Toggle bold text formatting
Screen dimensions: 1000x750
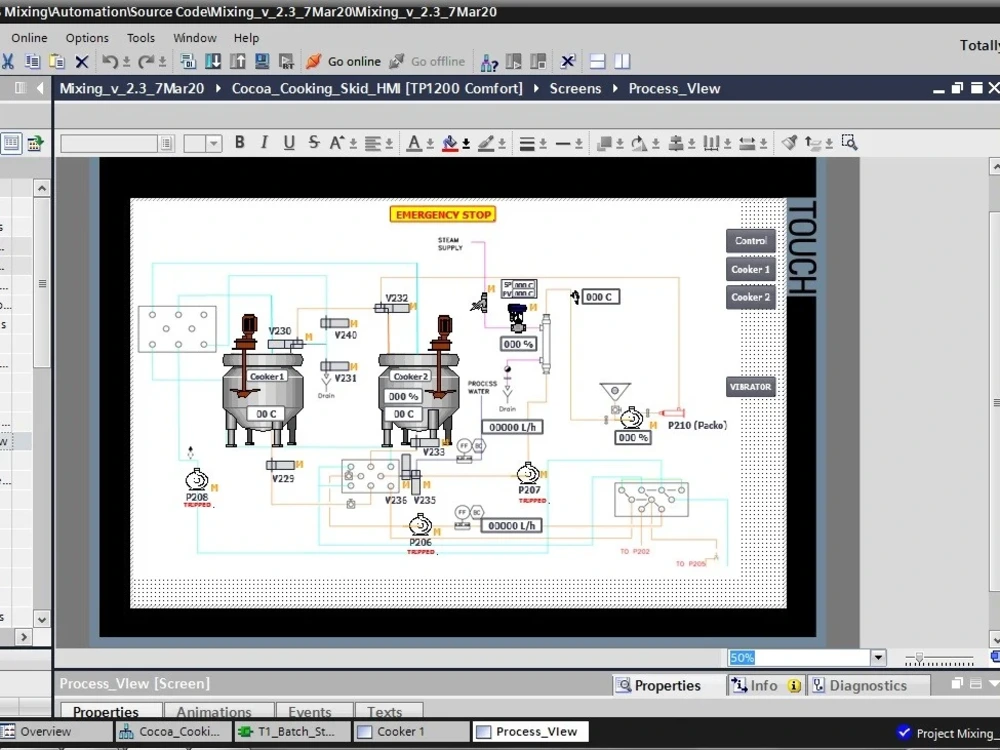coord(239,142)
